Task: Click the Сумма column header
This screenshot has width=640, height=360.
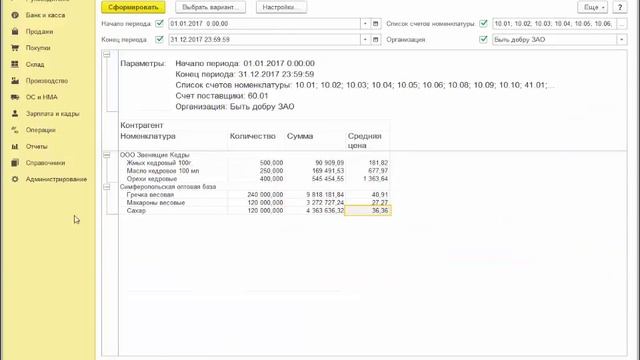Action: coord(300,136)
